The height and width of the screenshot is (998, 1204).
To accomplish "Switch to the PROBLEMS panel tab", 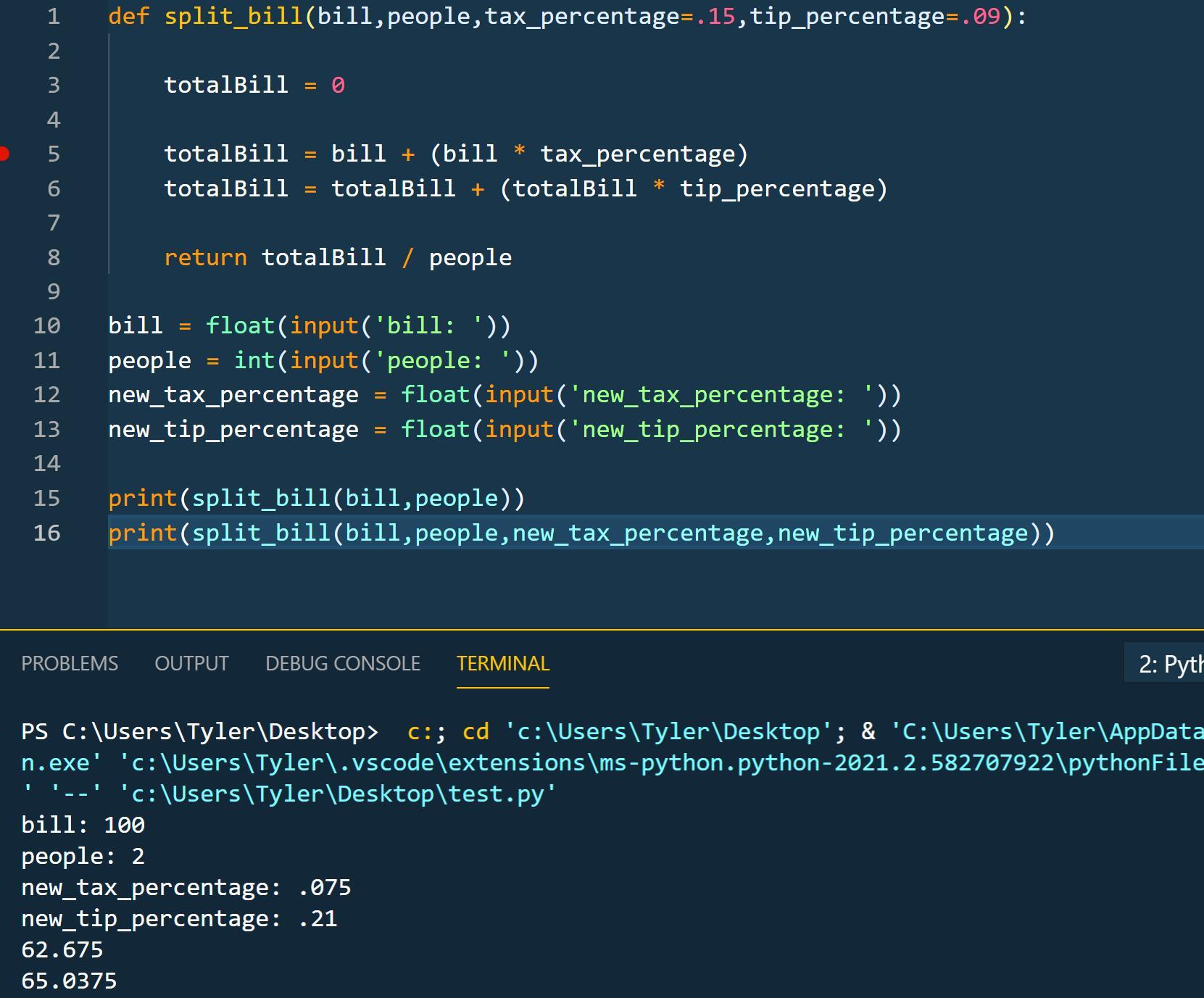I will click(70, 663).
